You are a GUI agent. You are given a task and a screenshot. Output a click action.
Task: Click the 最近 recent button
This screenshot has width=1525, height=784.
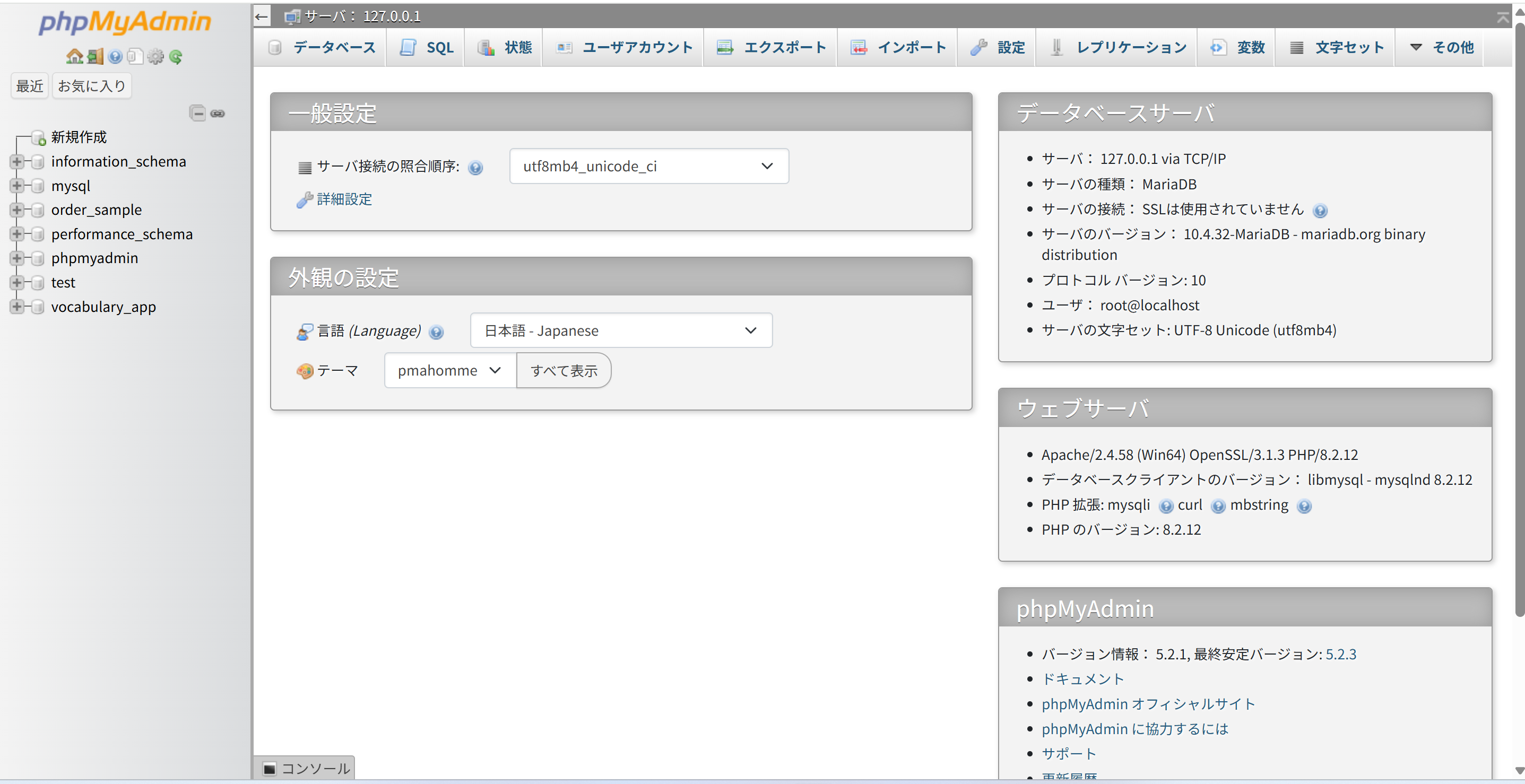click(x=30, y=86)
